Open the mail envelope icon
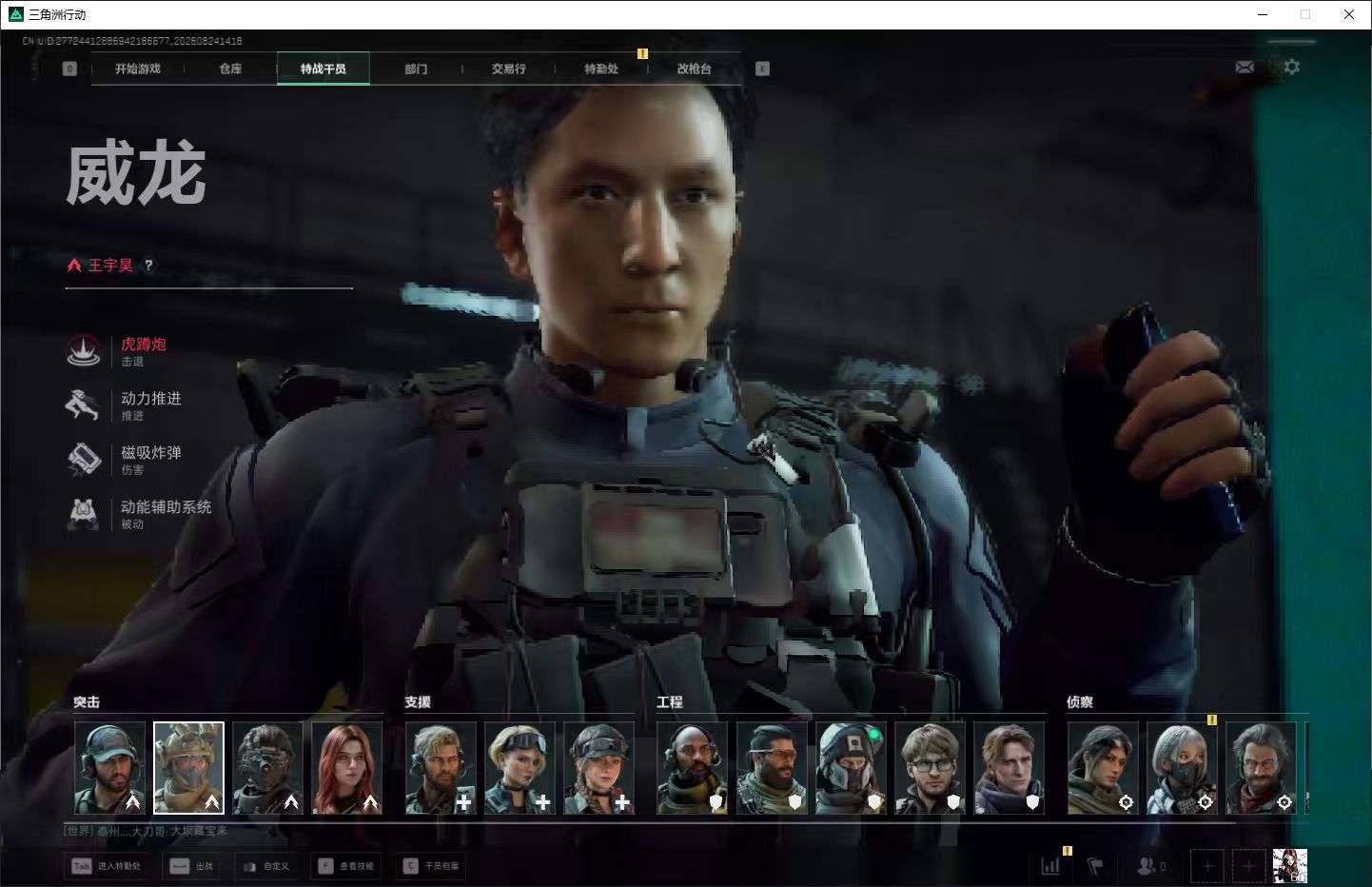Screen dimensions: 1372x887 (x=1245, y=67)
